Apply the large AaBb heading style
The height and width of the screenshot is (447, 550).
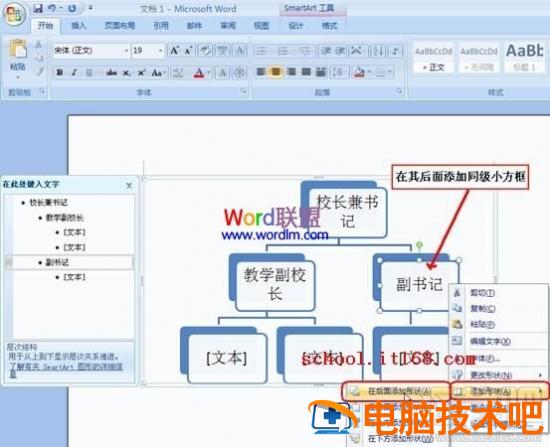pos(525,57)
